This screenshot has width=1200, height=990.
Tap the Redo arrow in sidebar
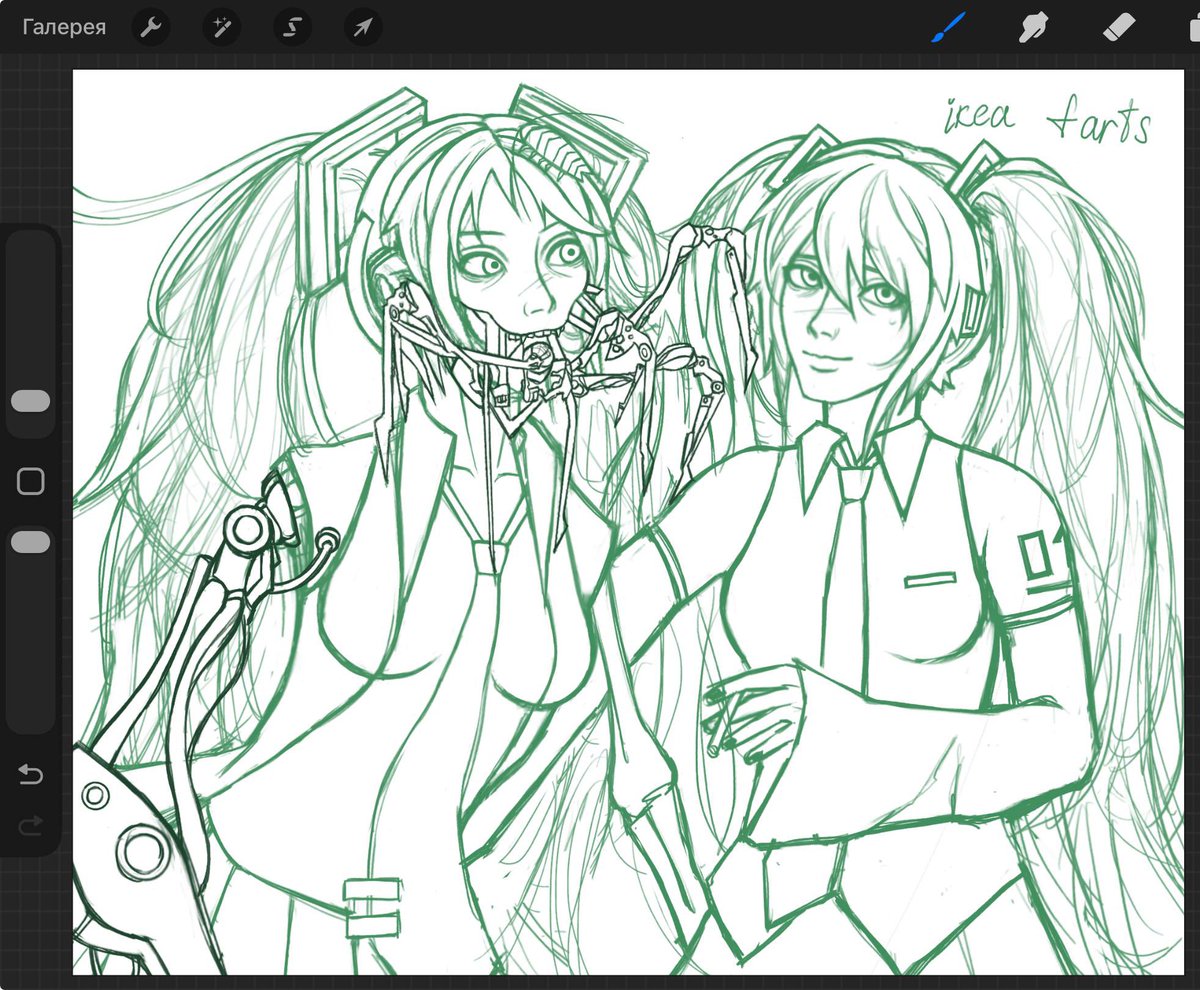(x=31, y=824)
